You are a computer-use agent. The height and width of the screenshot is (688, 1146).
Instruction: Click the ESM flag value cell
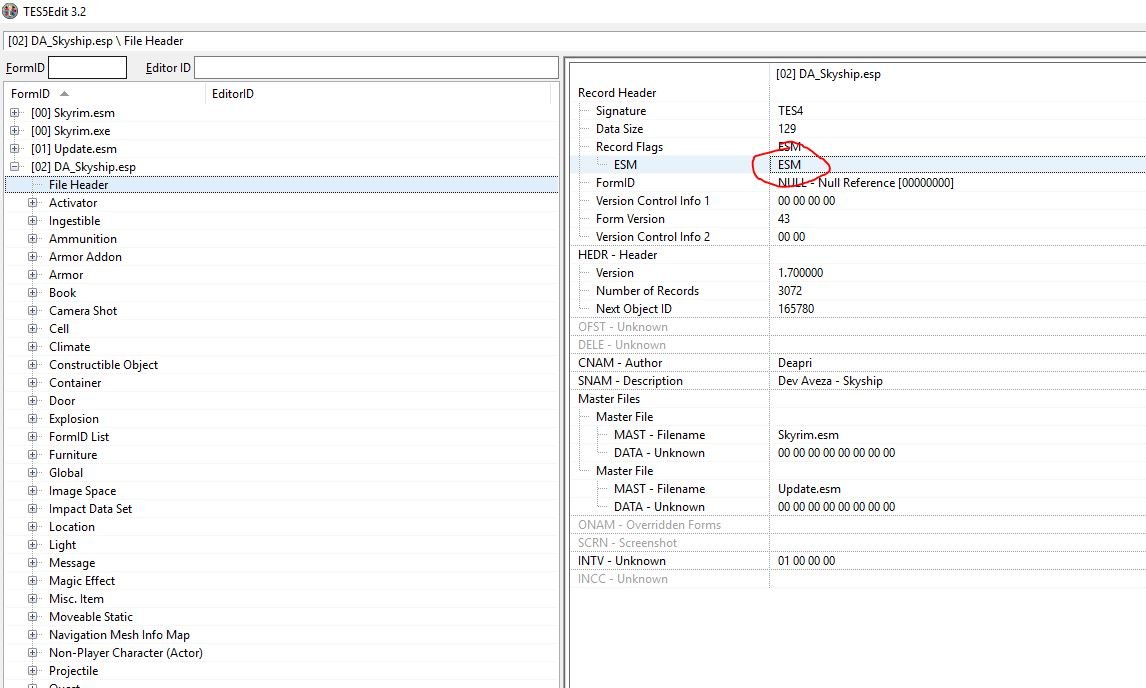[x=957, y=165]
